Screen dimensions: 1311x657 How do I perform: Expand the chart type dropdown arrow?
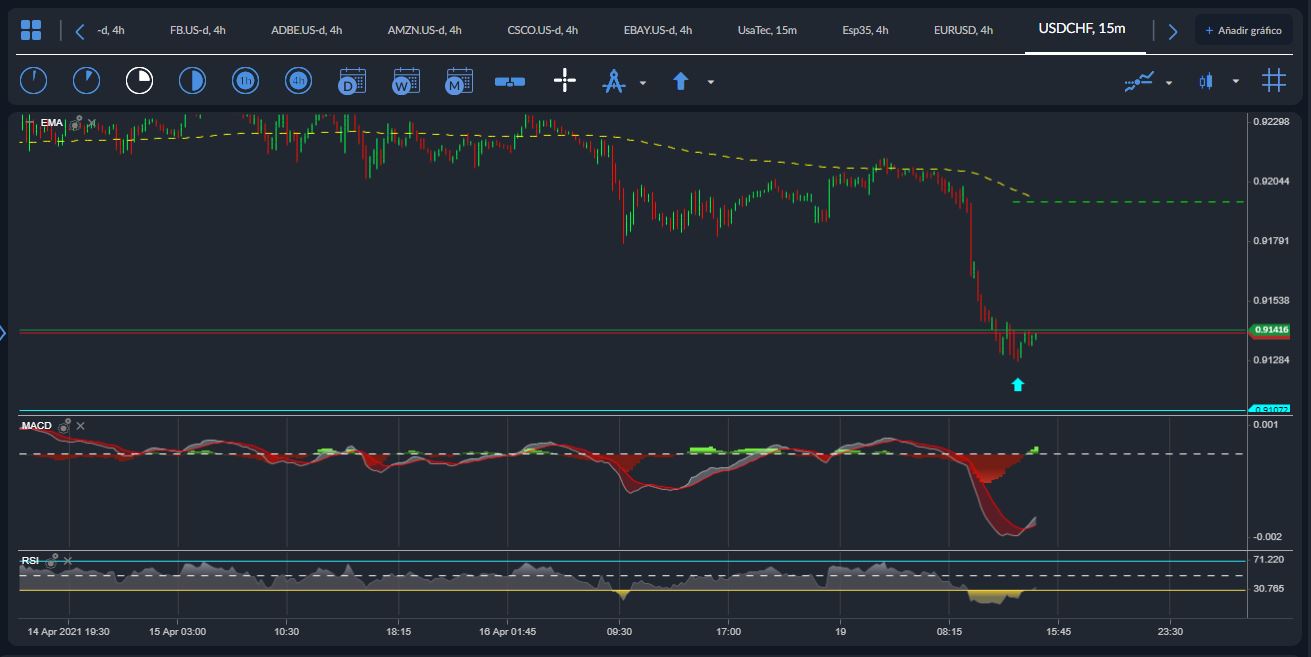click(1236, 81)
